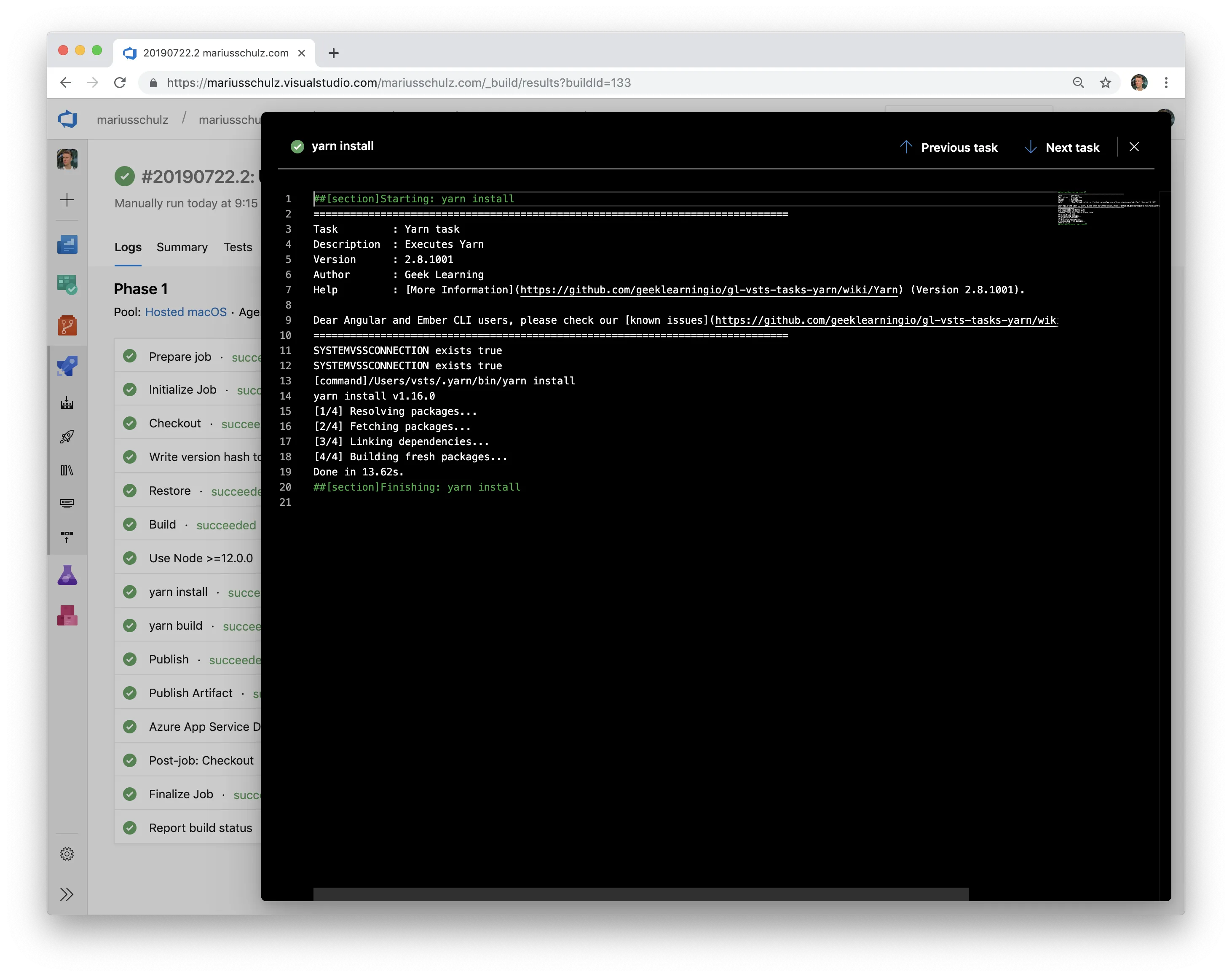Open Artifacts from the sidebar

tap(67, 616)
